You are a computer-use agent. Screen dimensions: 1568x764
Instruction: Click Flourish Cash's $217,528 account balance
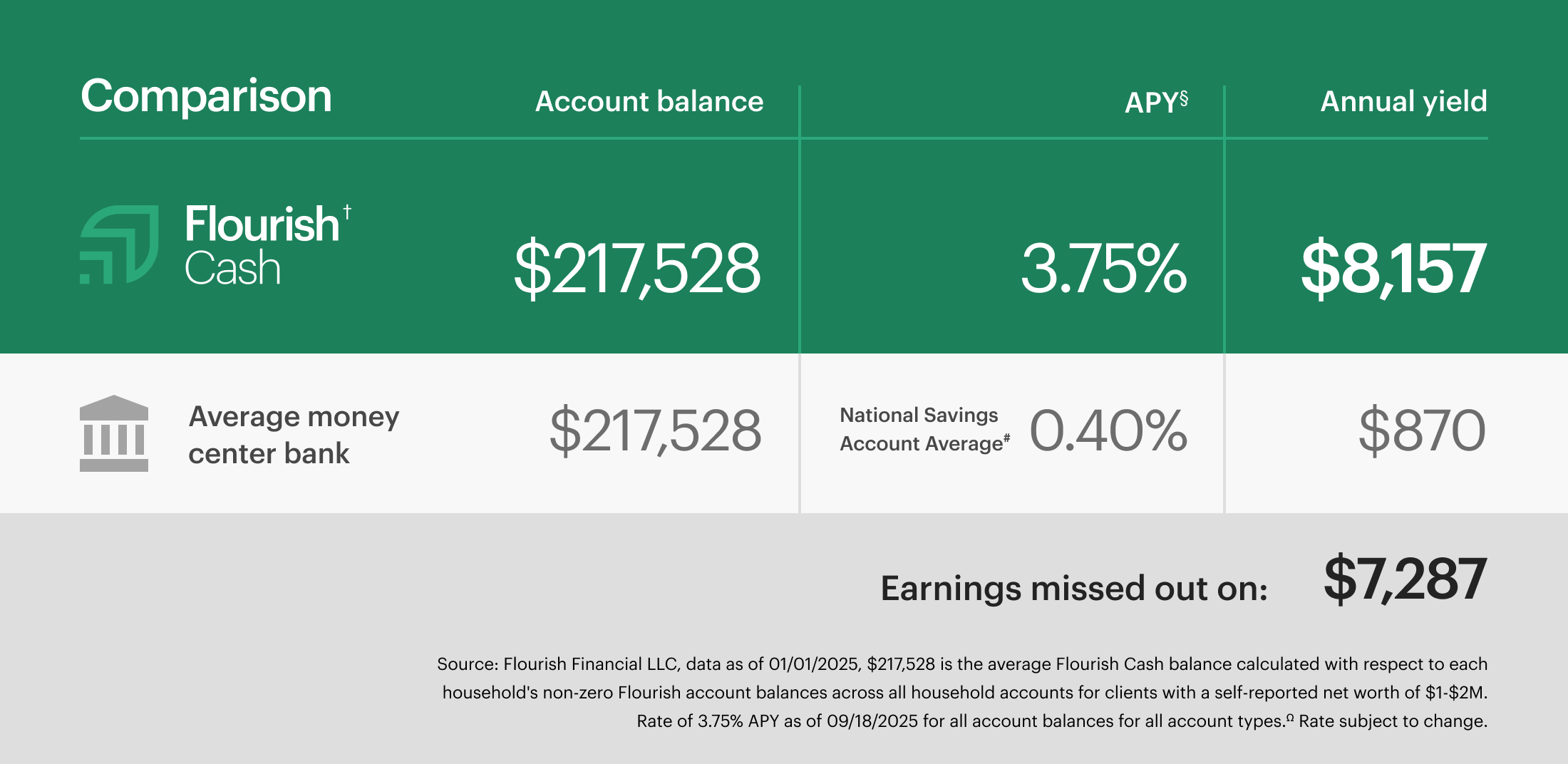point(637,268)
